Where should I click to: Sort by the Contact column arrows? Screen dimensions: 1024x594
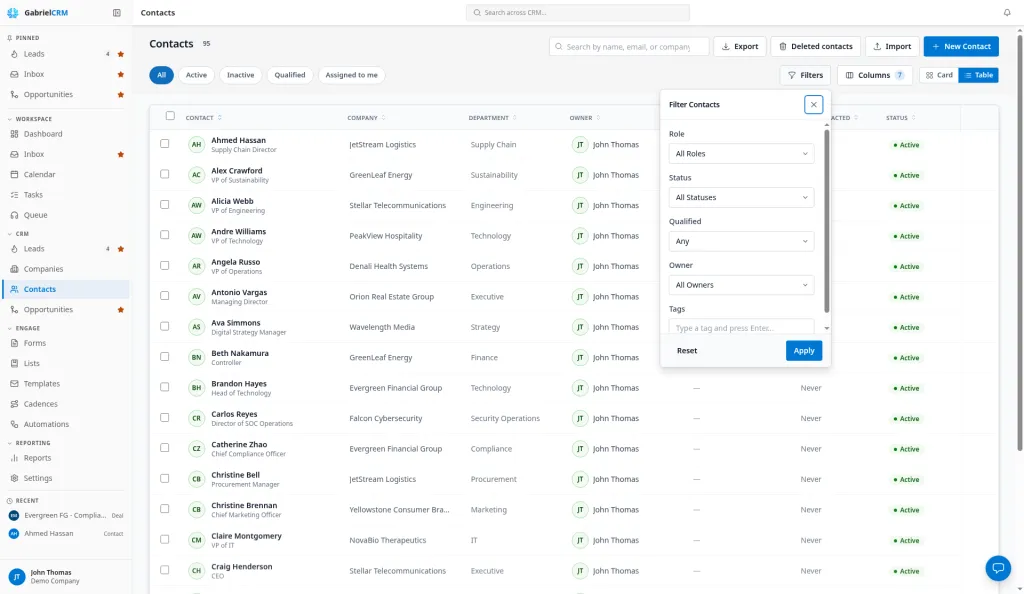[x=219, y=117]
